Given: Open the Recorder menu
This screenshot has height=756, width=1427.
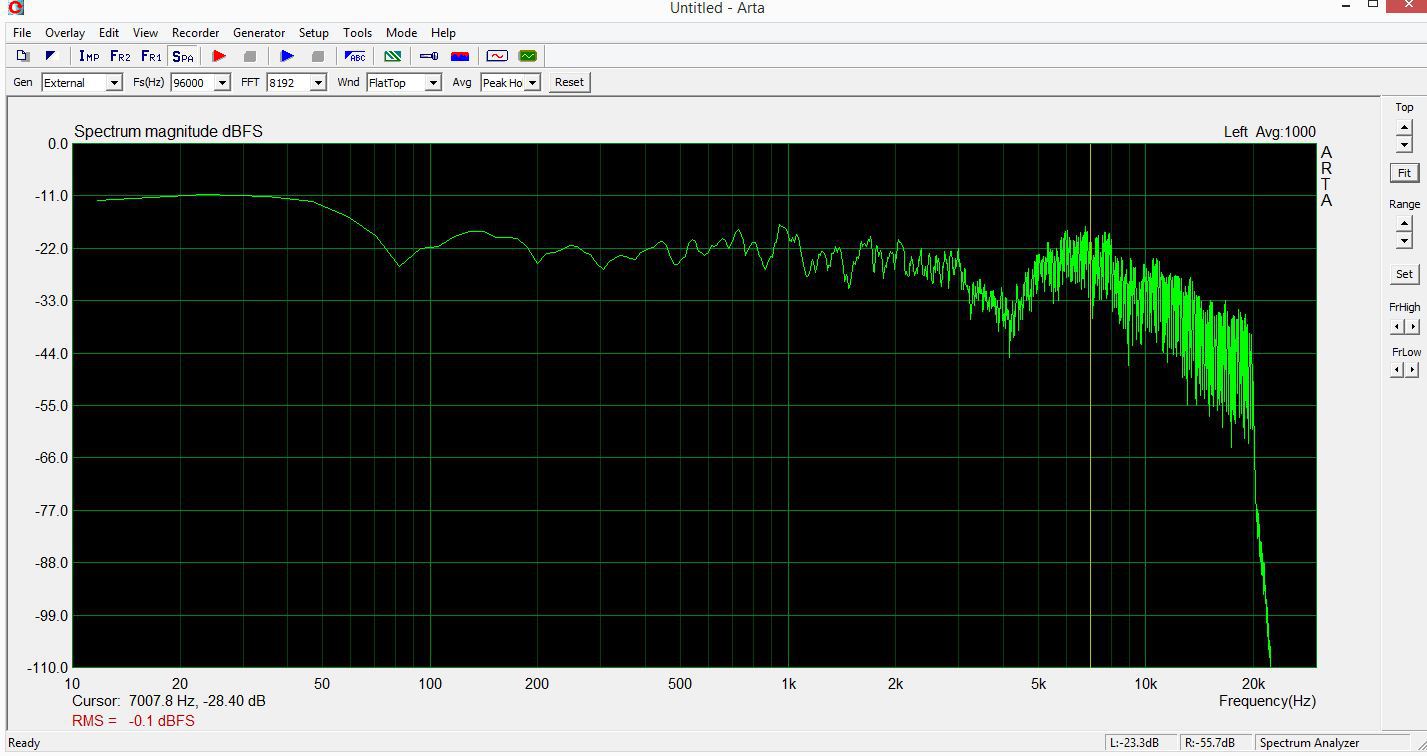Looking at the screenshot, I should pyautogui.click(x=195, y=33).
